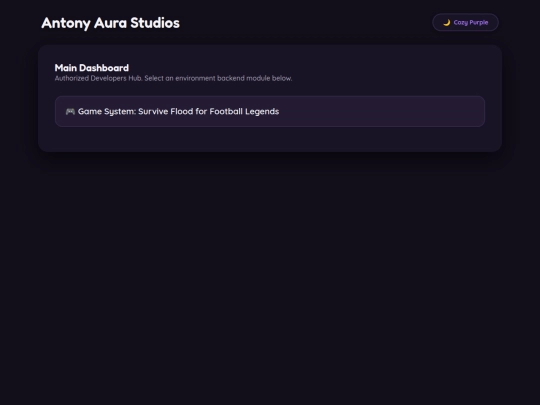
Task: Switch theme using the moon pill button
Action: [465, 22]
